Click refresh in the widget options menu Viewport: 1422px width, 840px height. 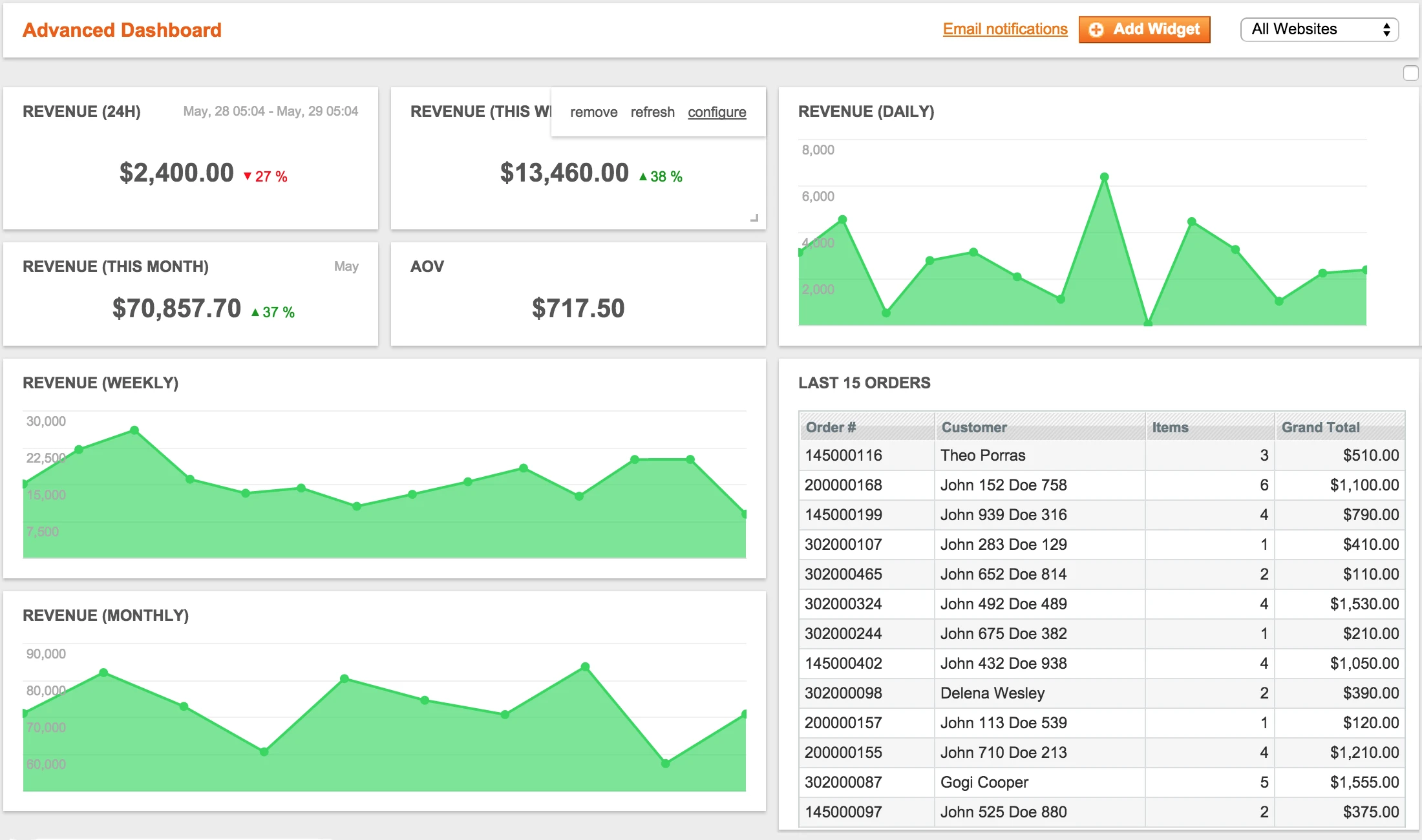tap(653, 112)
